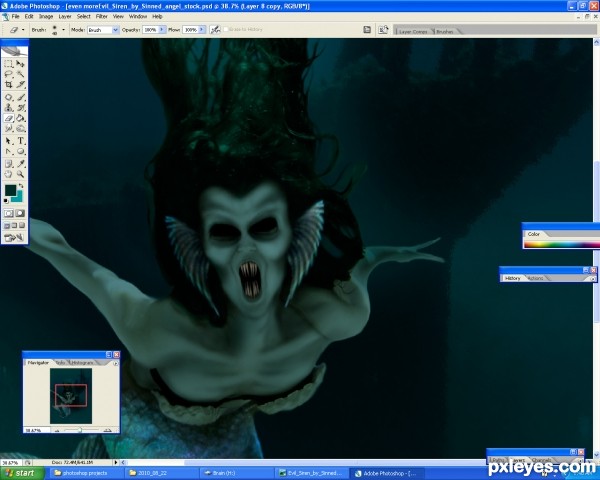Open the Layer menu
The image size is (600, 480).
(65, 16)
